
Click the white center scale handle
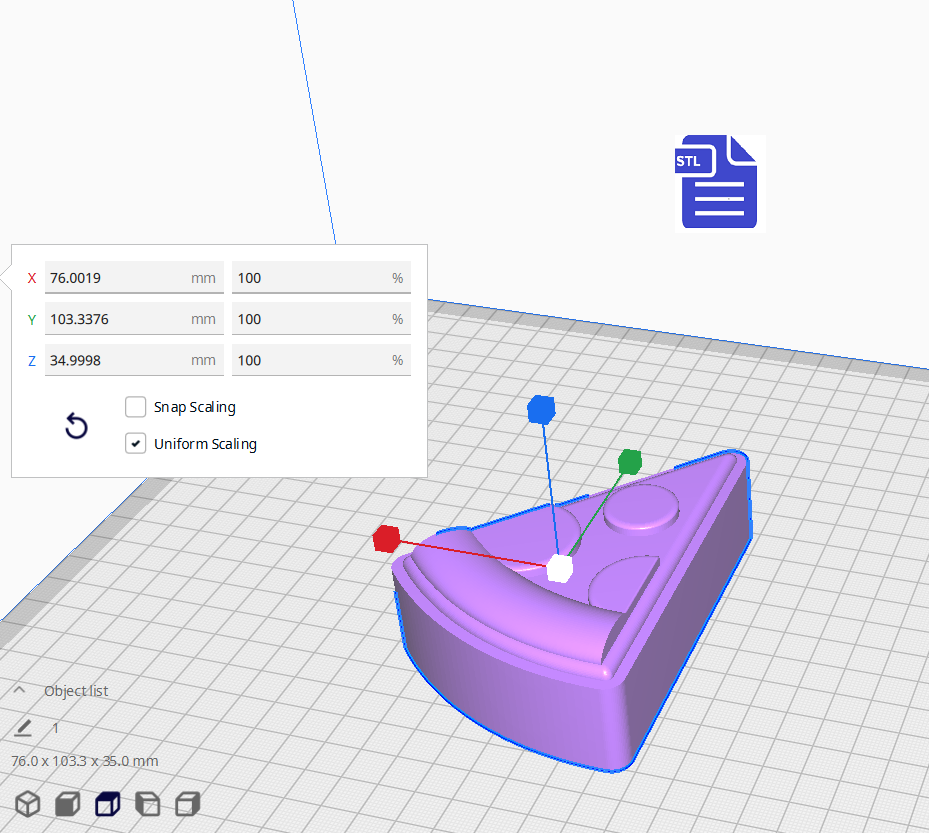(x=560, y=568)
